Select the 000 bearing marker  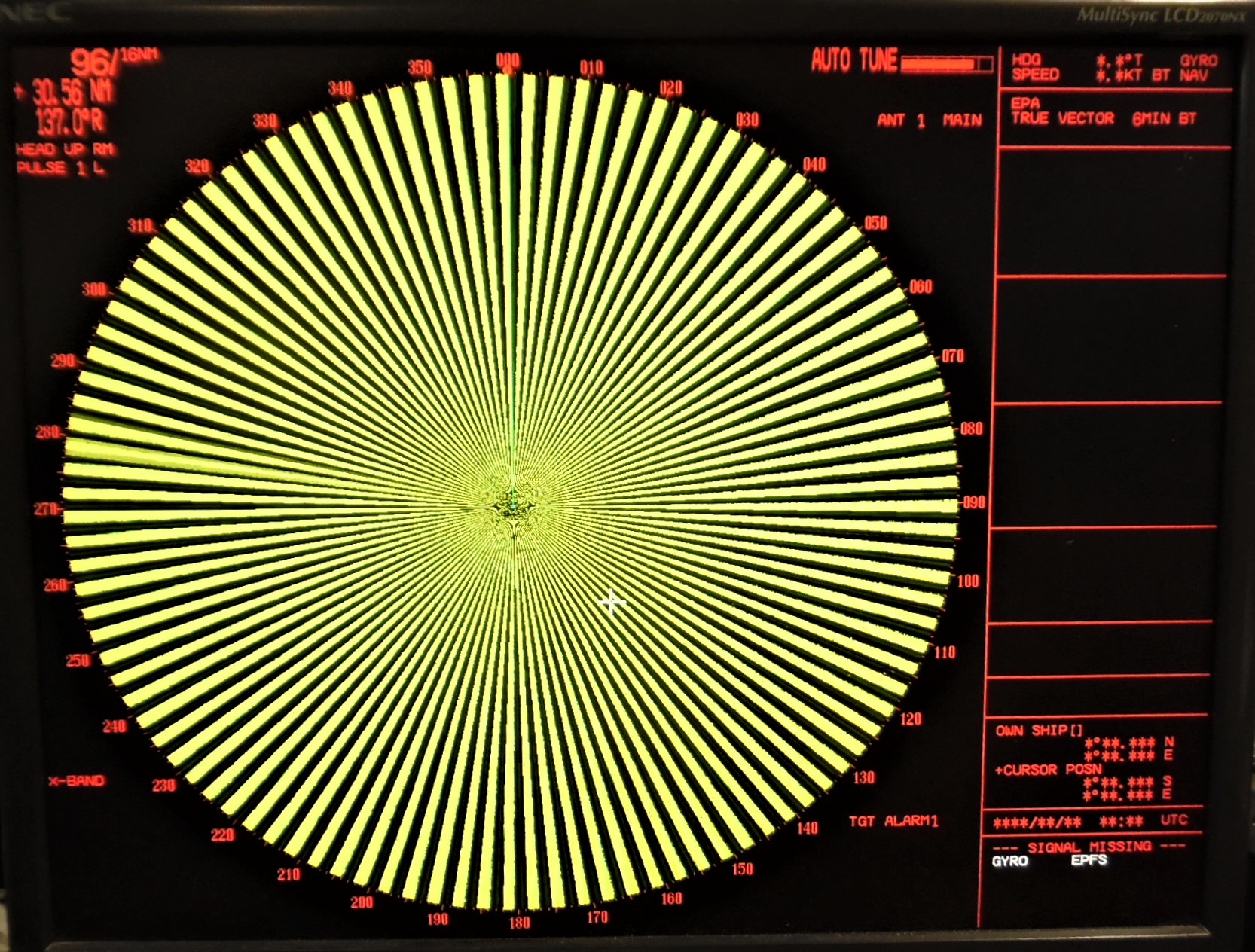coord(508,60)
